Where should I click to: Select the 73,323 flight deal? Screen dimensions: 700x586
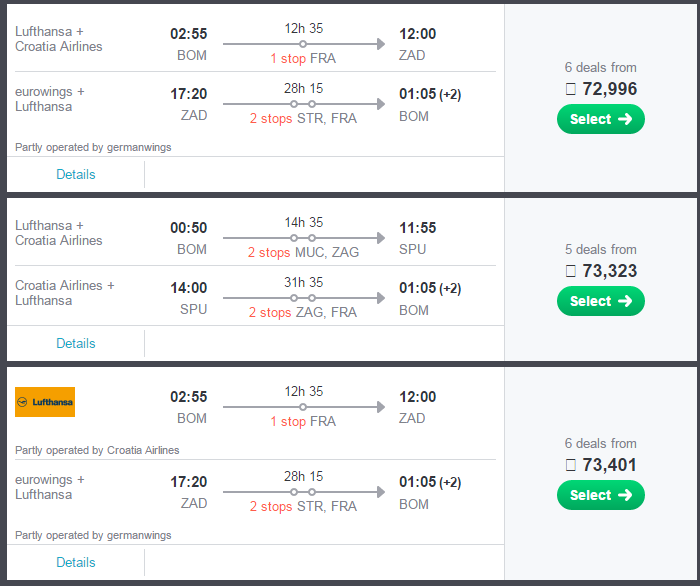[x=600, y=301]
